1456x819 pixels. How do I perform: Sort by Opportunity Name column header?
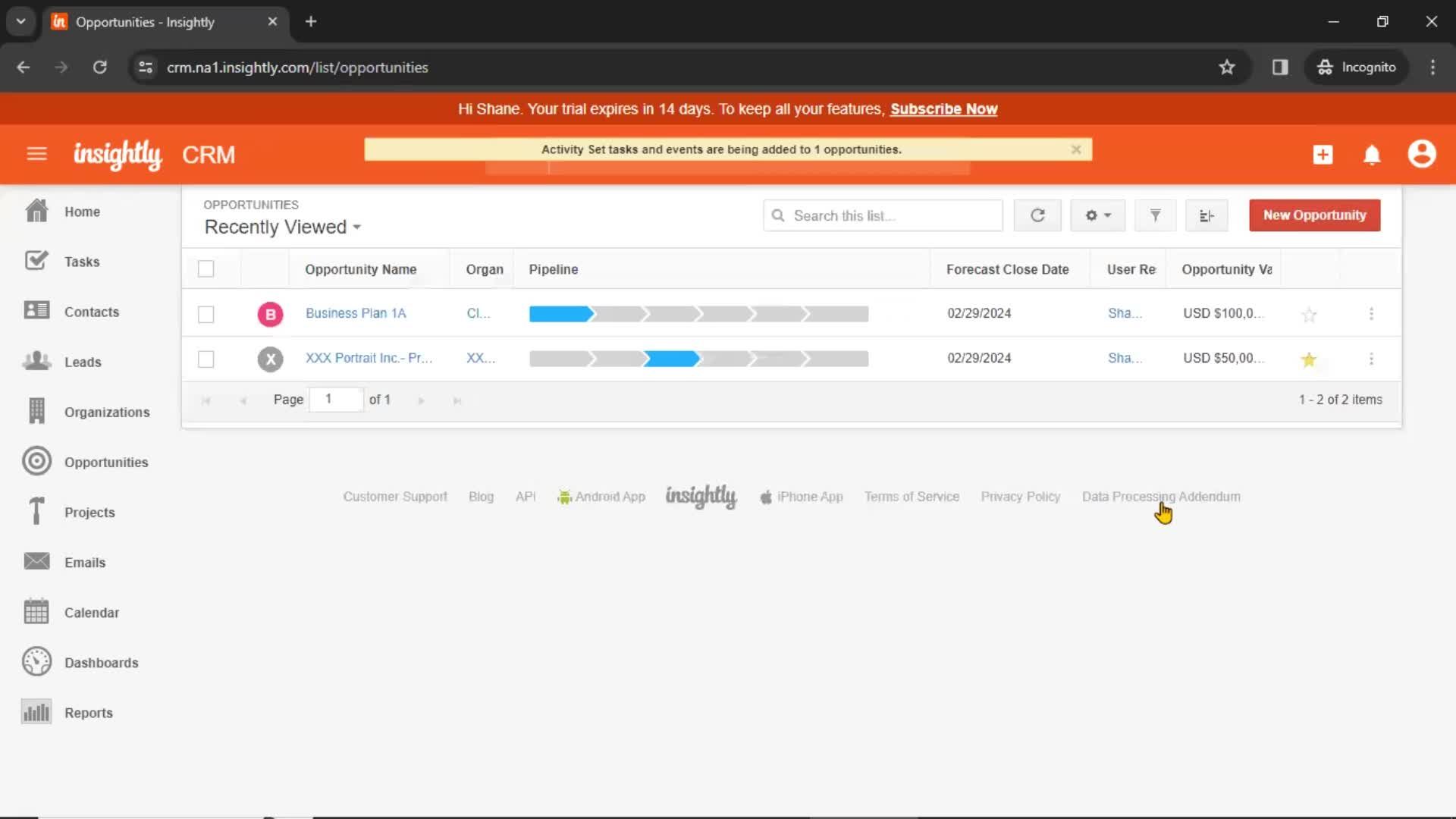pyautogui.click(x=360, y=269)
